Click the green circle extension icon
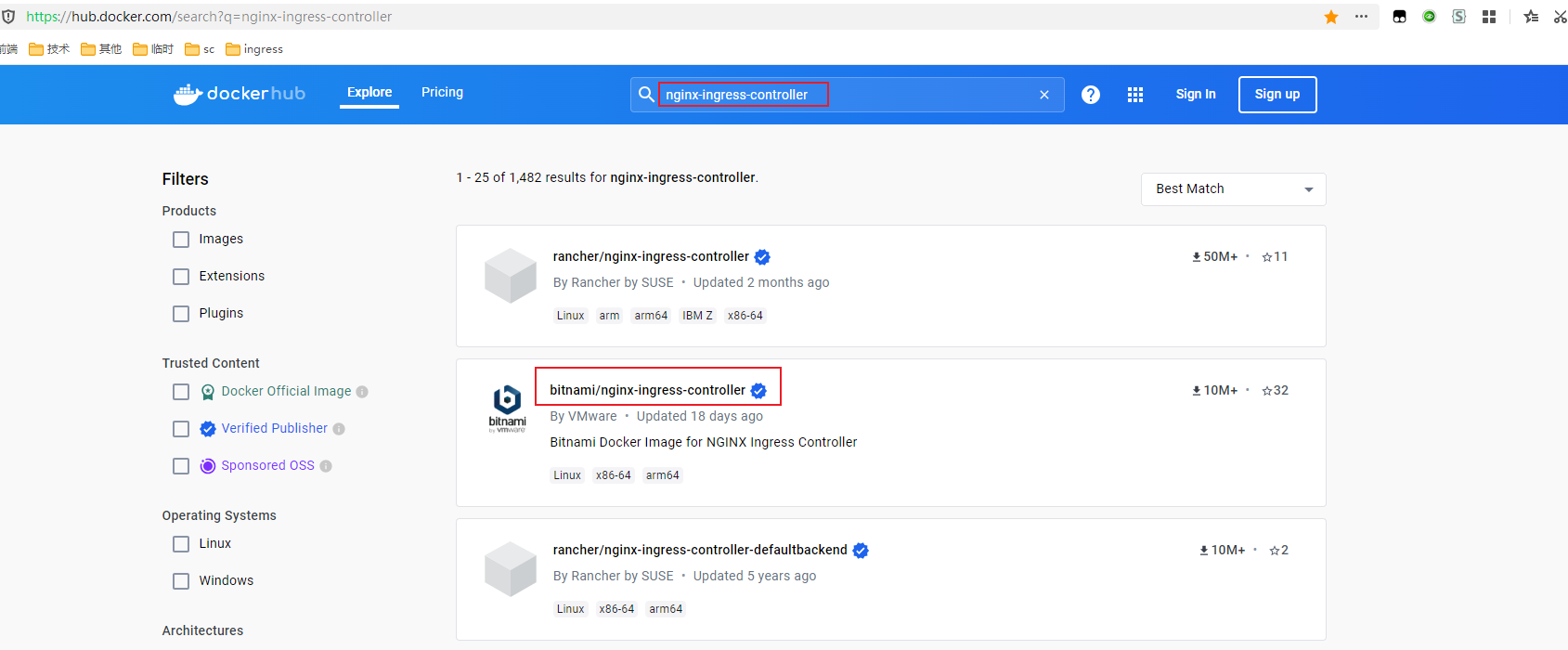Image resolution: width=1568 pixels, height=650 pixels. (x=1430, y=17)
